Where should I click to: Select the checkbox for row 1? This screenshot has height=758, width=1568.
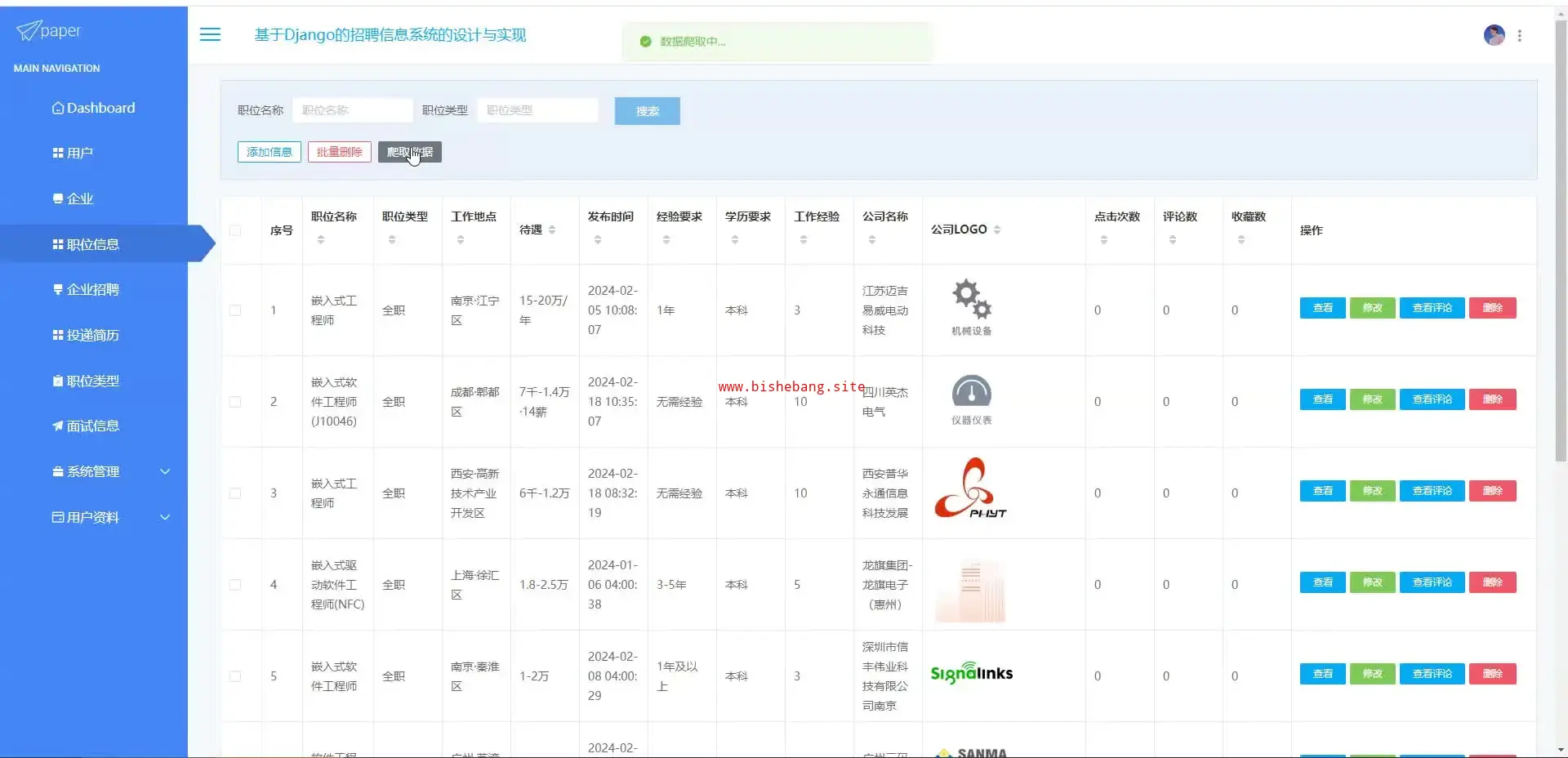tap(235, 310)
